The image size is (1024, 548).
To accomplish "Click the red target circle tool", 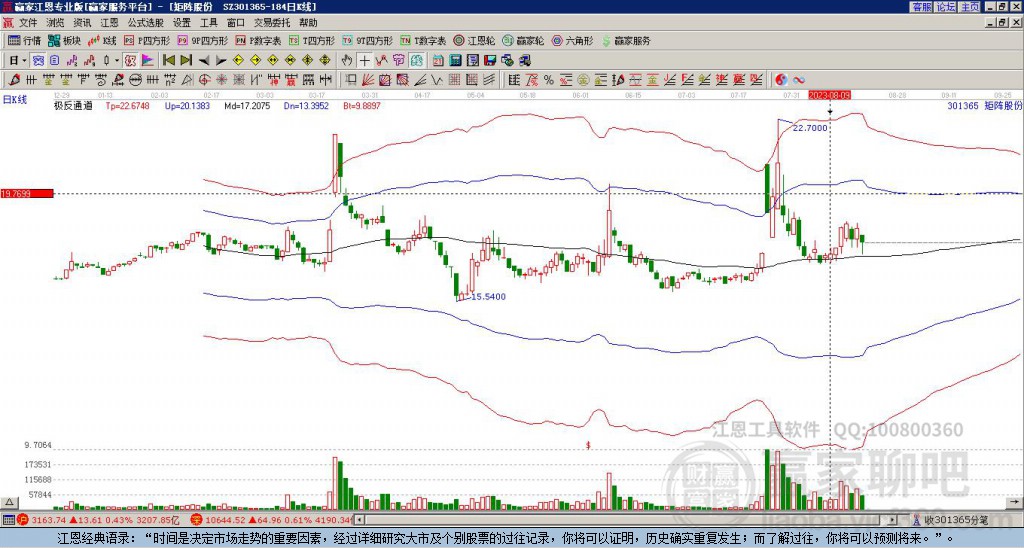I will click(204, 80).
